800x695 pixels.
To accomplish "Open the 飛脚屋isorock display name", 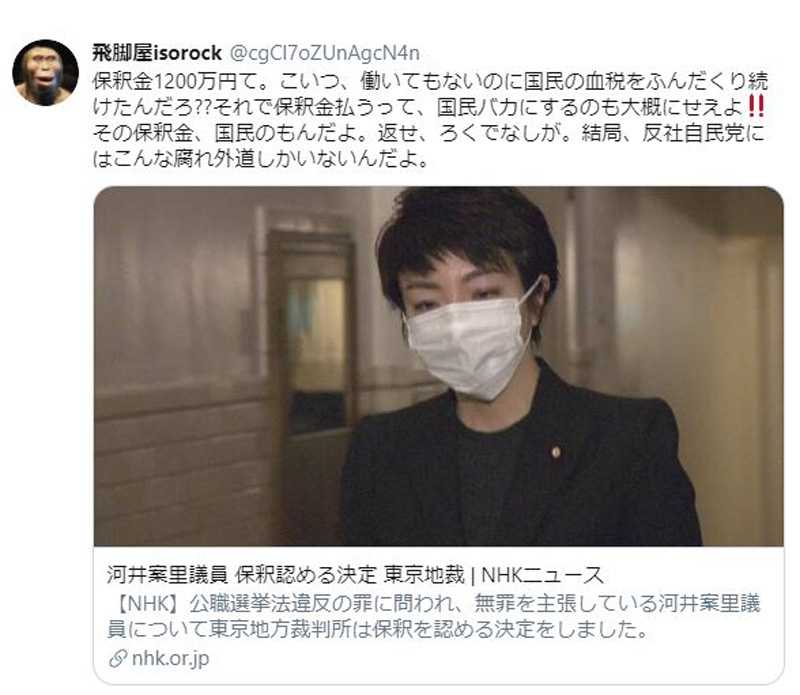I will click(x=157, y=53).
